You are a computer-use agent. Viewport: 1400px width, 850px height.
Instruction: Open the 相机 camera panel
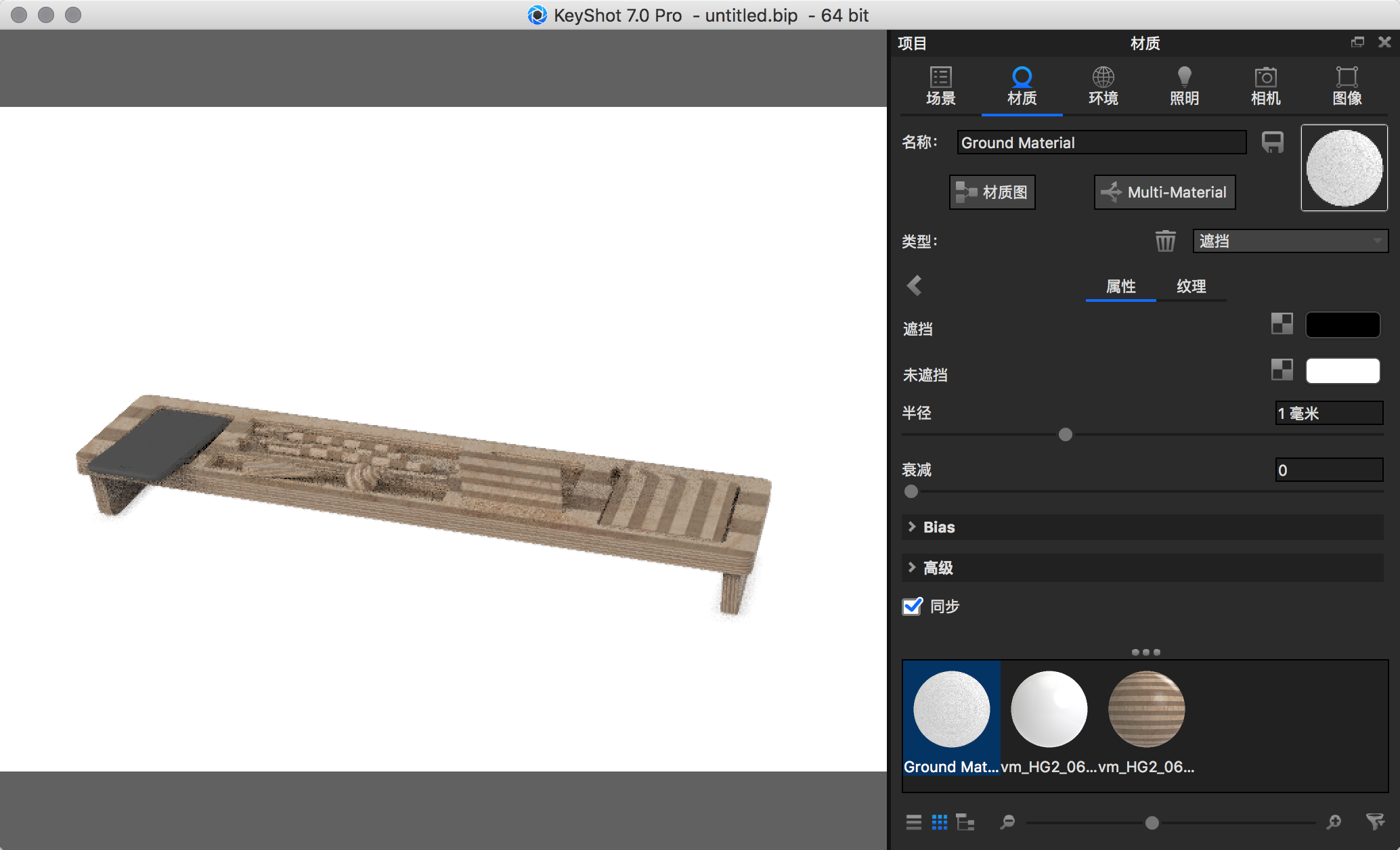(x=1265, y=86)
